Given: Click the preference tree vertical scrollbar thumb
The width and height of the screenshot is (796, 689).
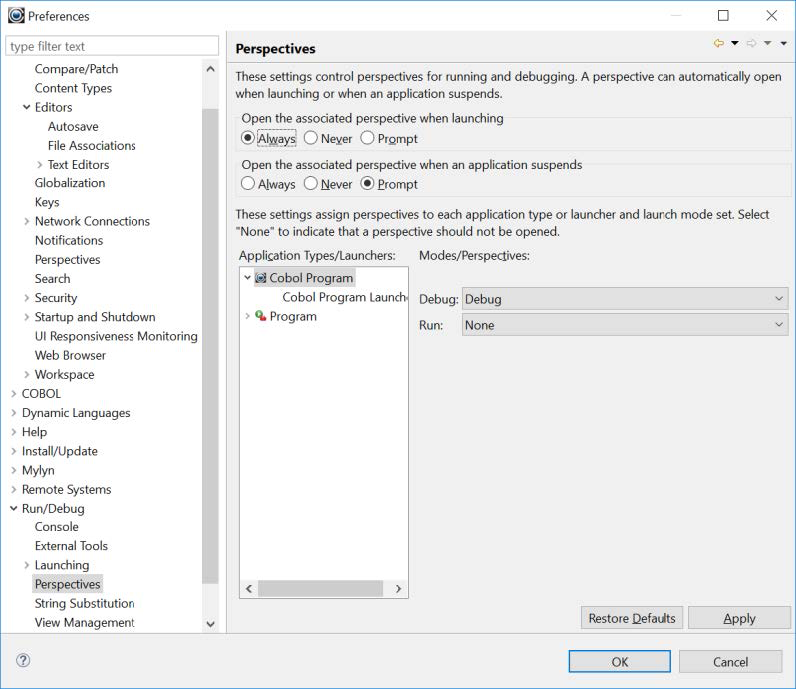Looking at the screenshot, I should (210, 346).
